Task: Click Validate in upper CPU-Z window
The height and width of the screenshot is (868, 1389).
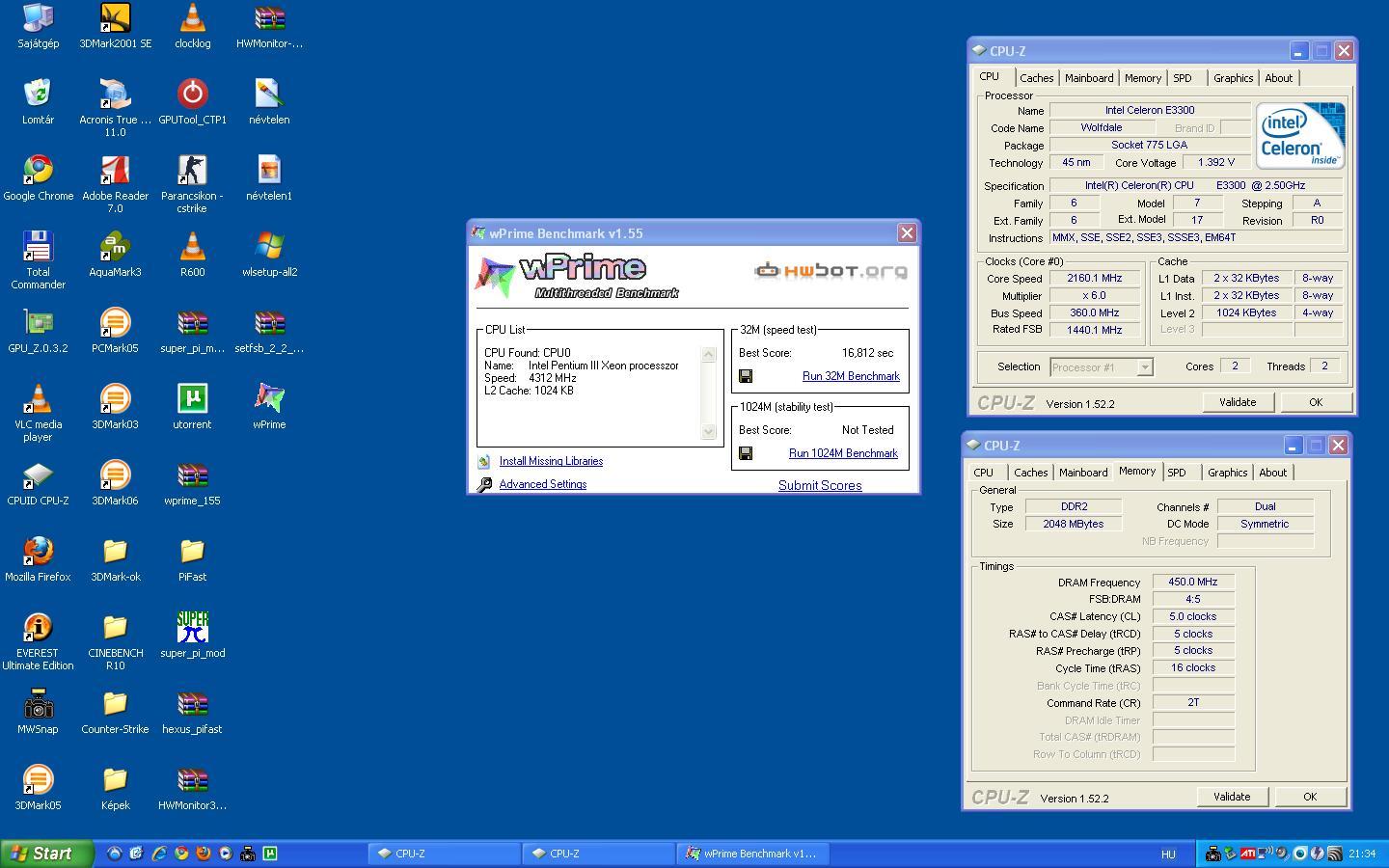Action: (1238, 402)
